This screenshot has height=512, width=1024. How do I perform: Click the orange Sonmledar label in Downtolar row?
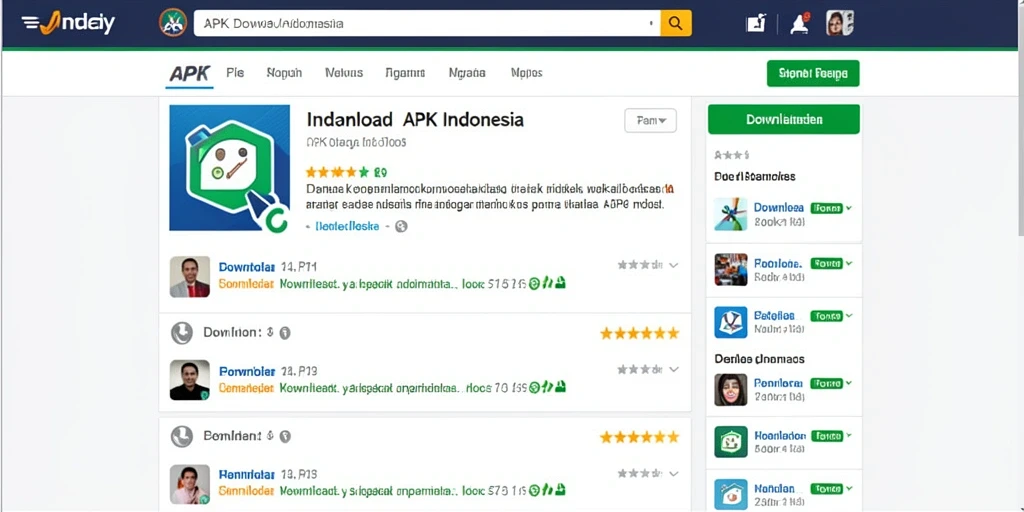click(x=246, y=284)
